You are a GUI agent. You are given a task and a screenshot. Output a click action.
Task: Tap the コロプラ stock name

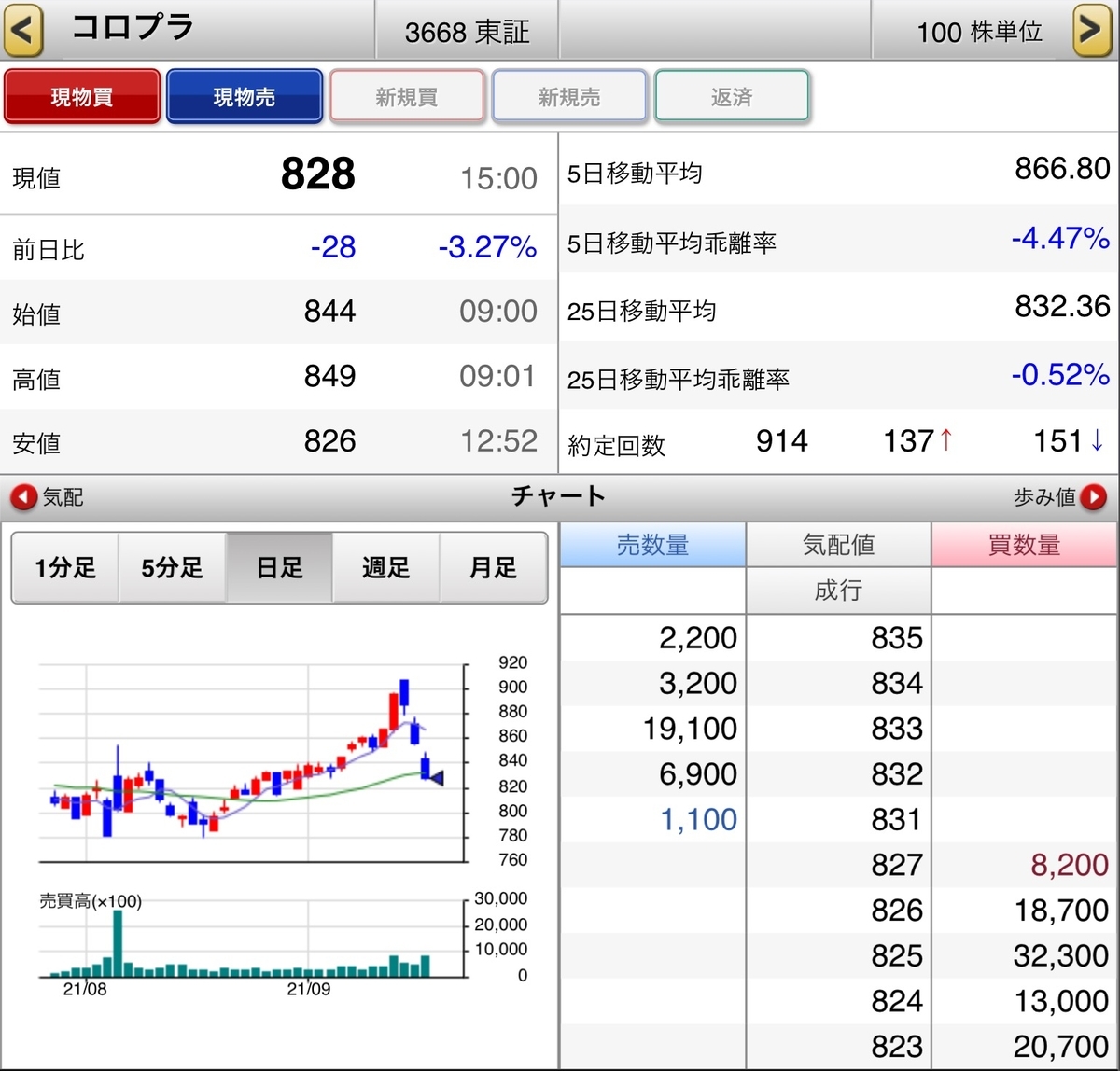133,27
